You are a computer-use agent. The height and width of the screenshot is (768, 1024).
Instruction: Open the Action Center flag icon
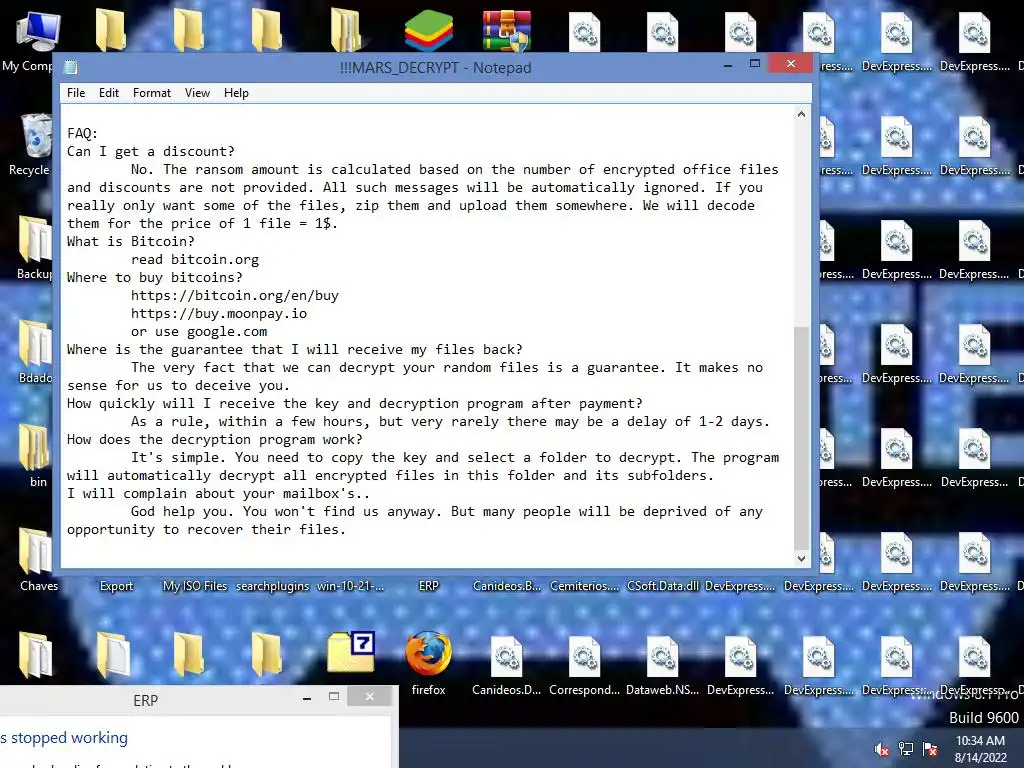tap(930, 749)
